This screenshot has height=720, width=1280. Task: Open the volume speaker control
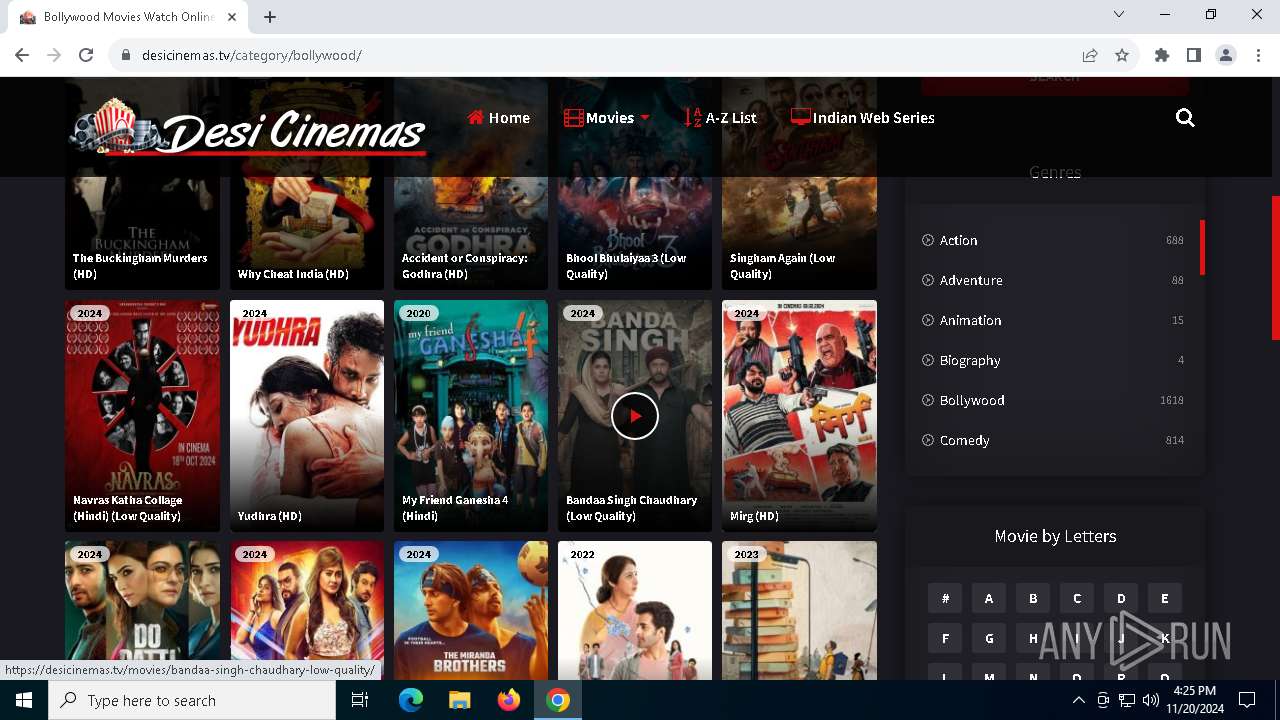[1150, 700]
